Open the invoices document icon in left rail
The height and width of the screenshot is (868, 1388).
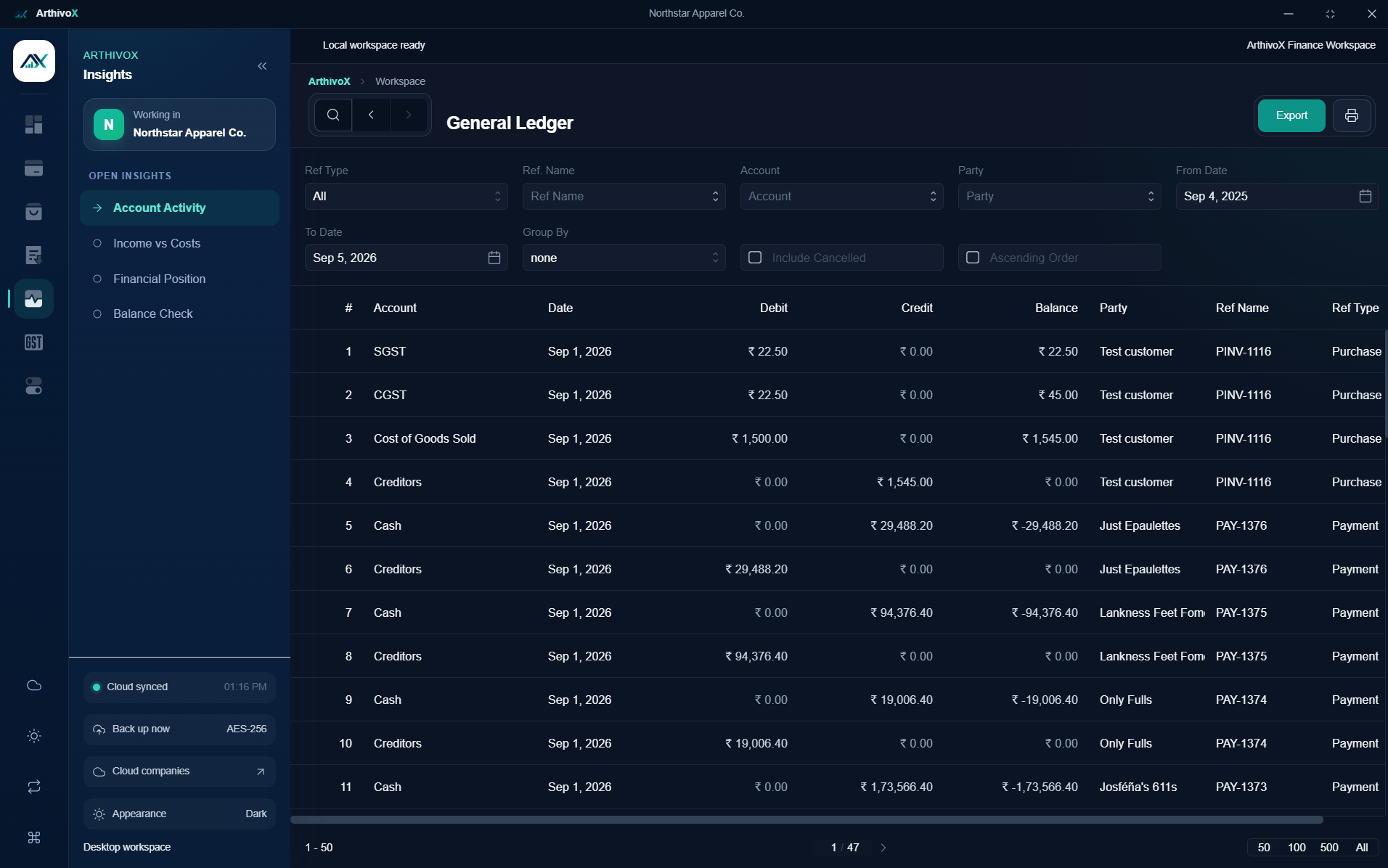click(x=33, y=255)
